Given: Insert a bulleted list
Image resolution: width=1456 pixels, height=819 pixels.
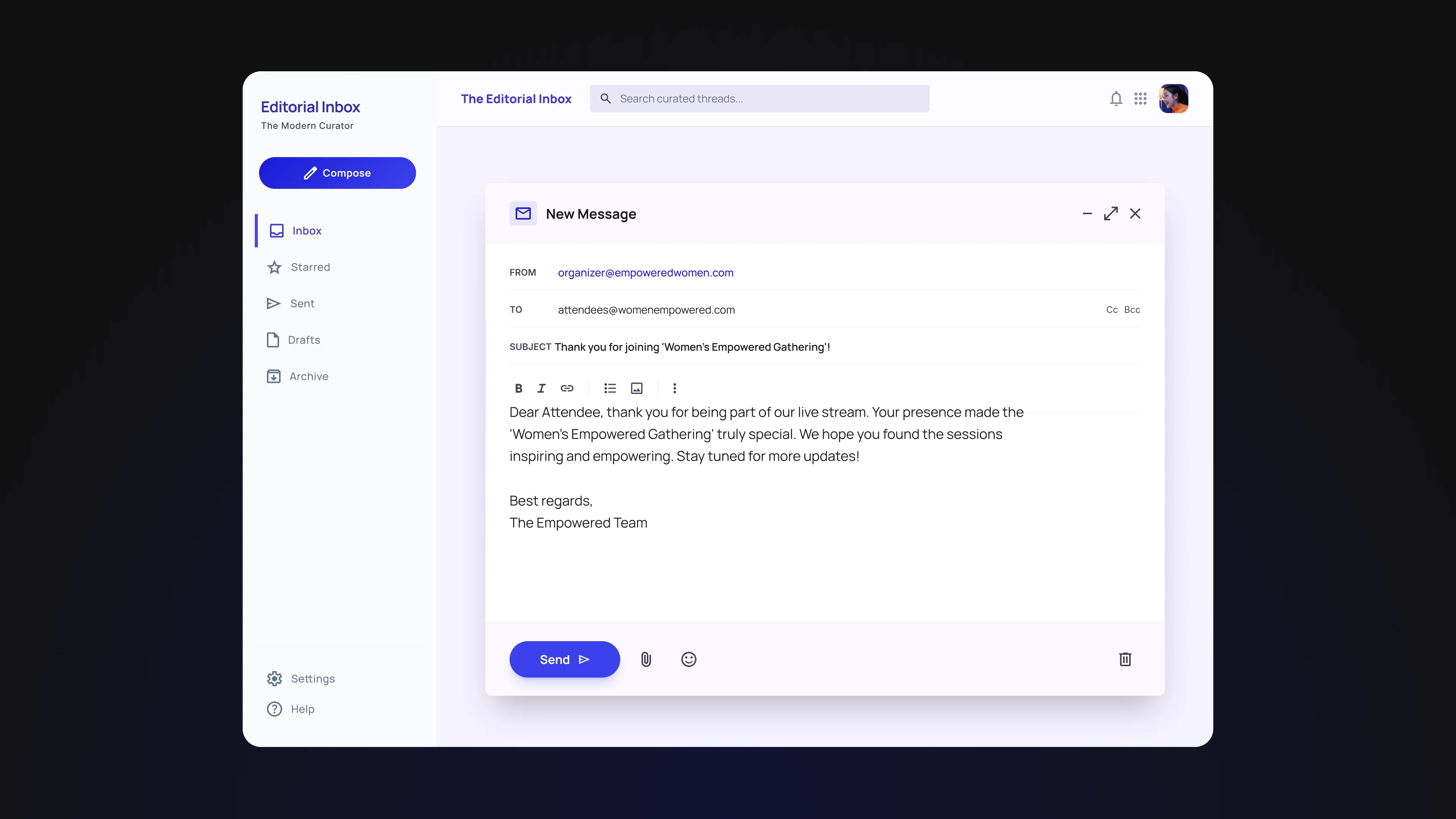Looking at the screenshot, I should (x=610, y=388).
